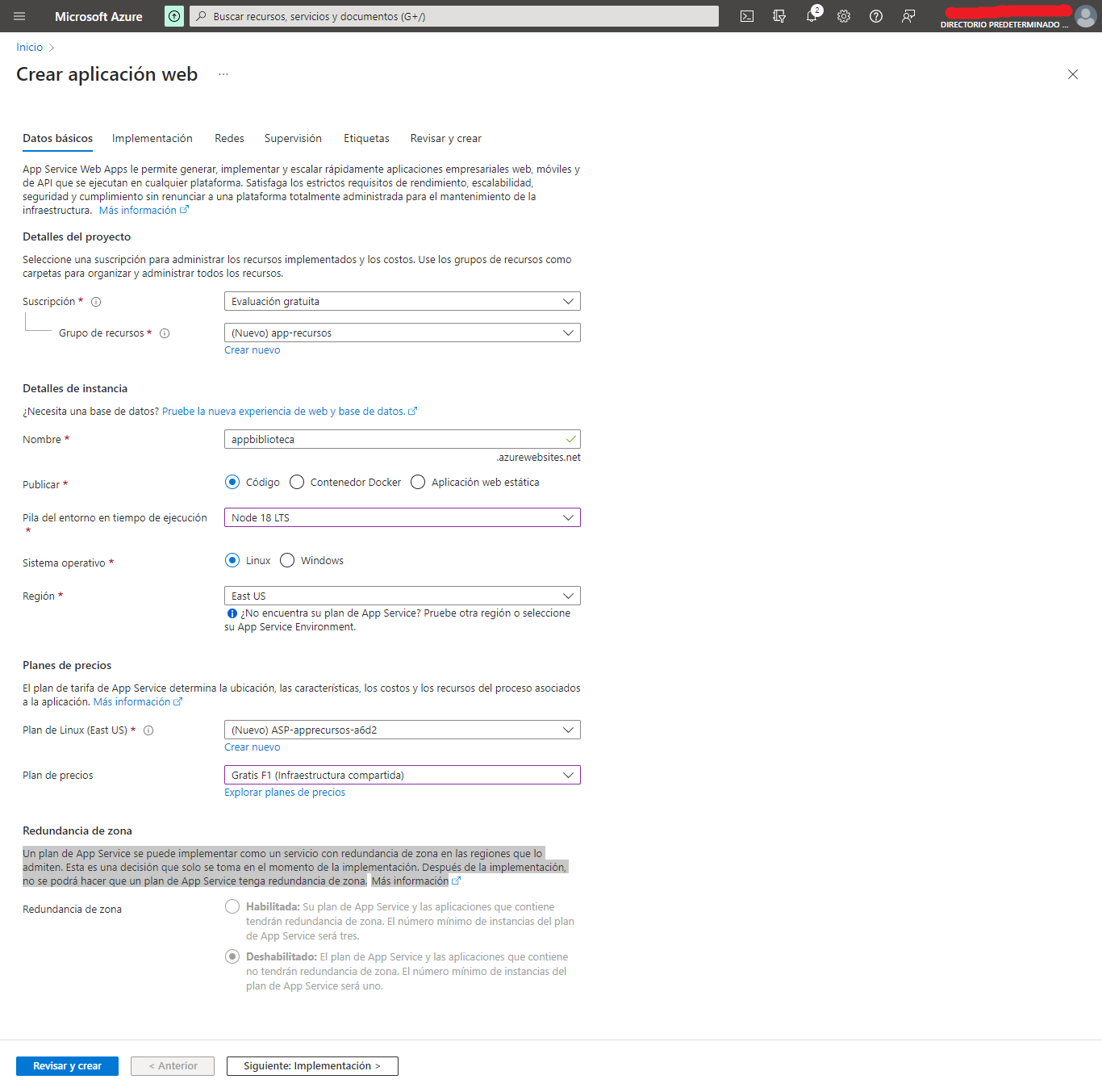
Task: Switch to Datos básicos tab
Action: [x=57, y=139]
